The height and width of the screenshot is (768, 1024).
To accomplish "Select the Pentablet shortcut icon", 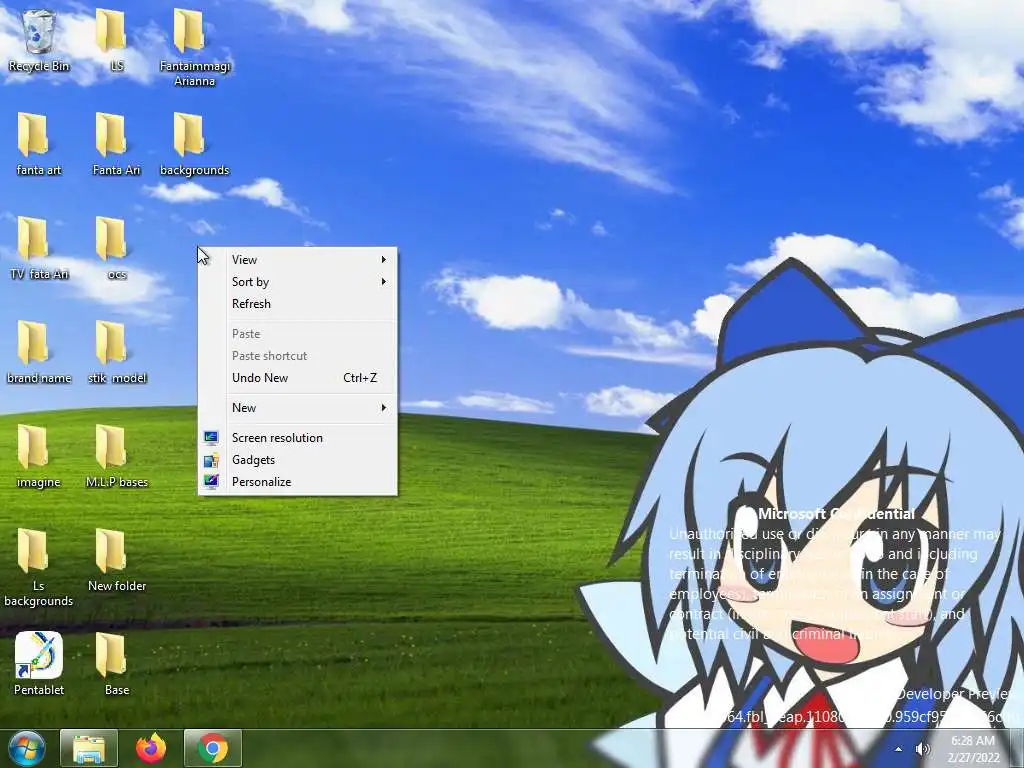I will (x=39, y=664).
